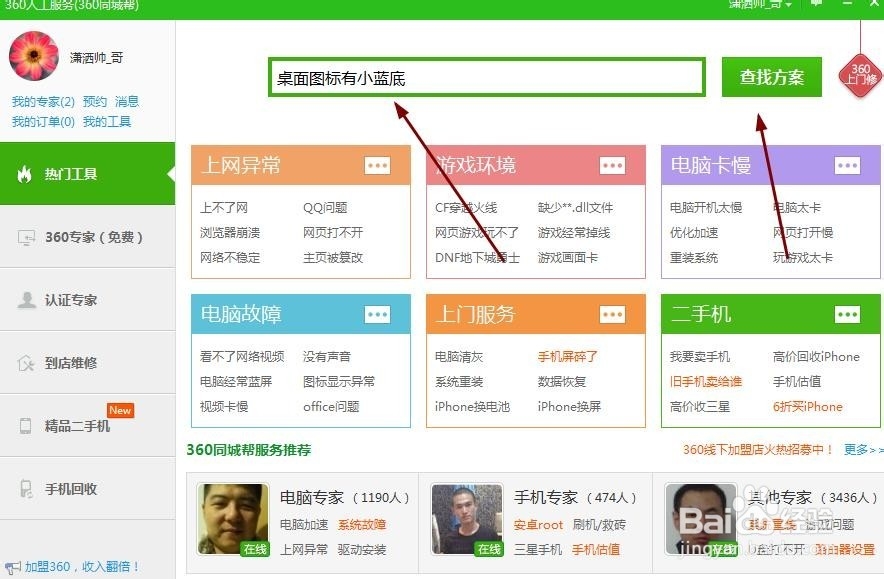The height and width of the screenshot is (579, 884).
Task: Select the 360专家(免费) sidebar tab
Action: point(87,237)
